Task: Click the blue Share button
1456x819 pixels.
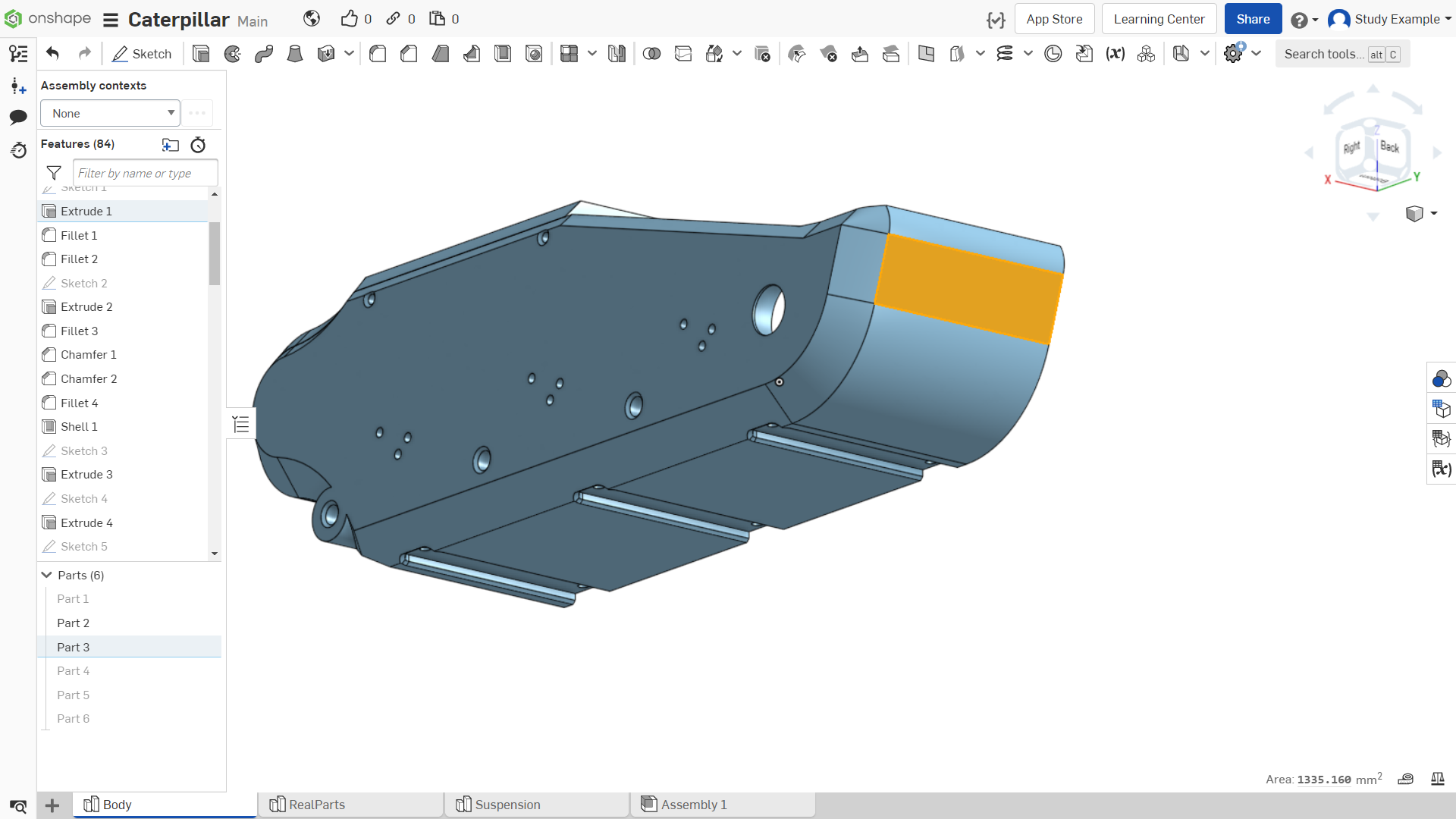Action: pyautogui.click(x=1253, y=19)
